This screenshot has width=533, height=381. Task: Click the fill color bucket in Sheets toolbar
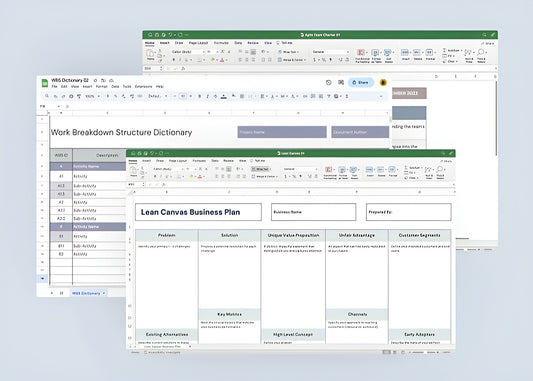click(234, 97)
